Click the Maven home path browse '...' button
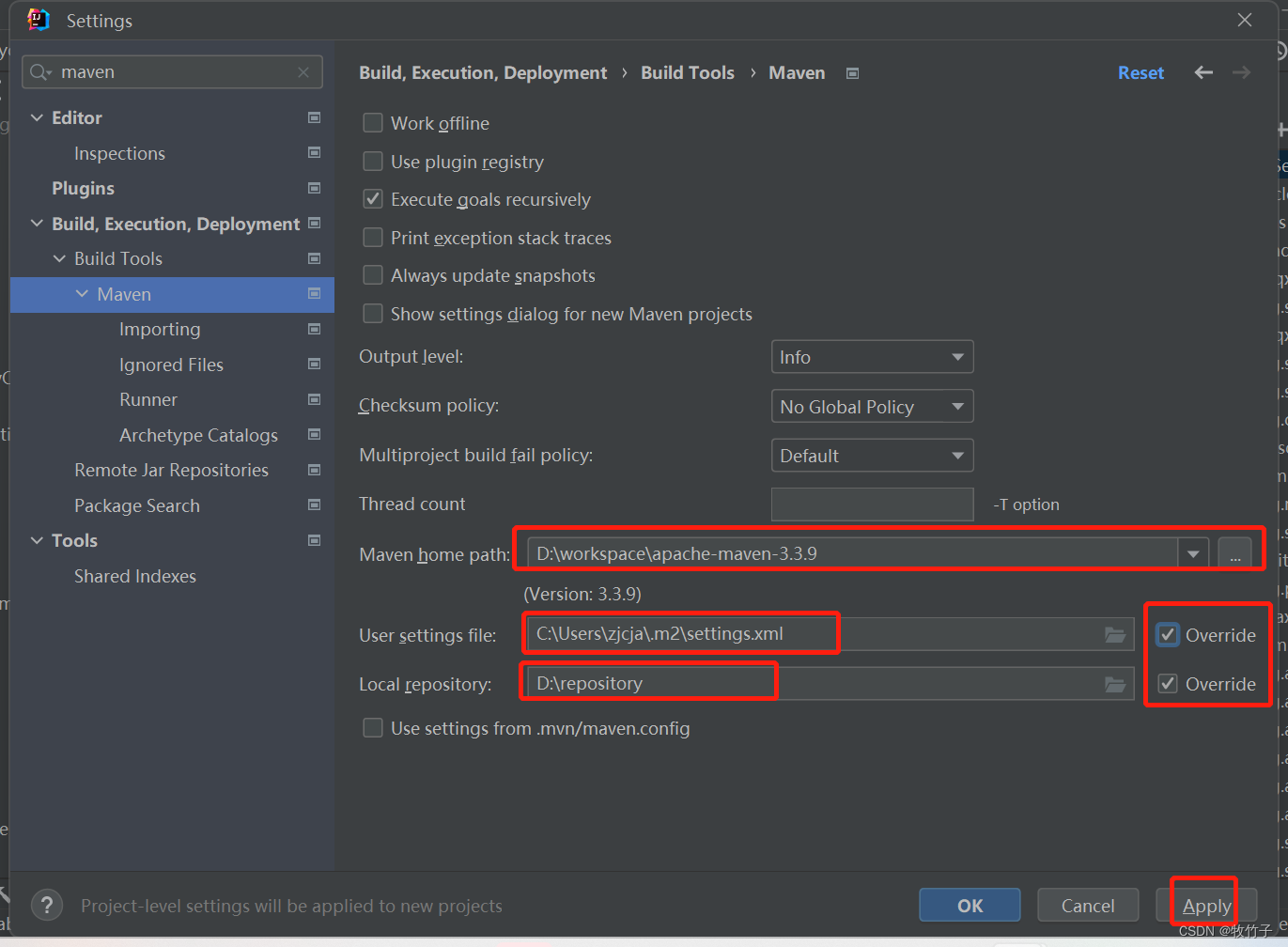The height and width of the screenshot is (947, 1288). pyautogui.click(x=1234, y=553)
